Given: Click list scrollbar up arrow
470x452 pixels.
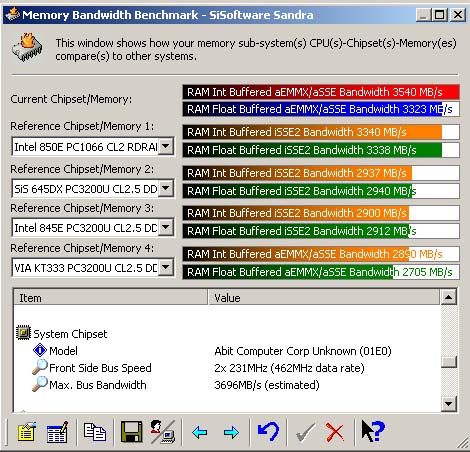Looking at the screenshot, I should [x=449, y=297].
